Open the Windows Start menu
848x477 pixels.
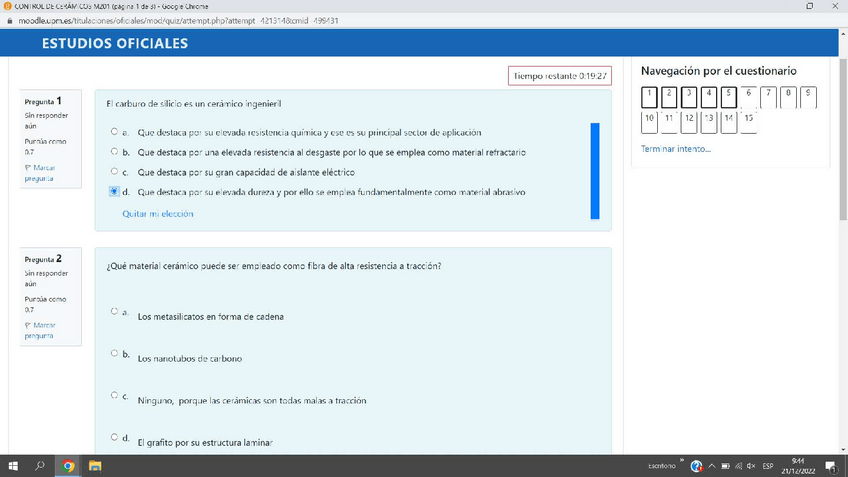13,466
